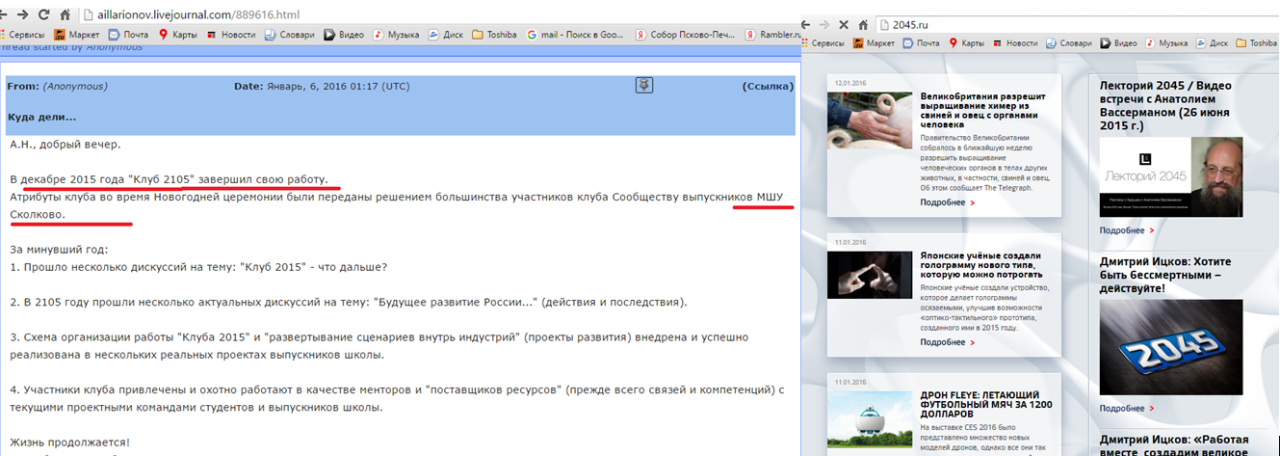
Task: Click the Anonymous thread starter link
Action: [x=114, y=46]
